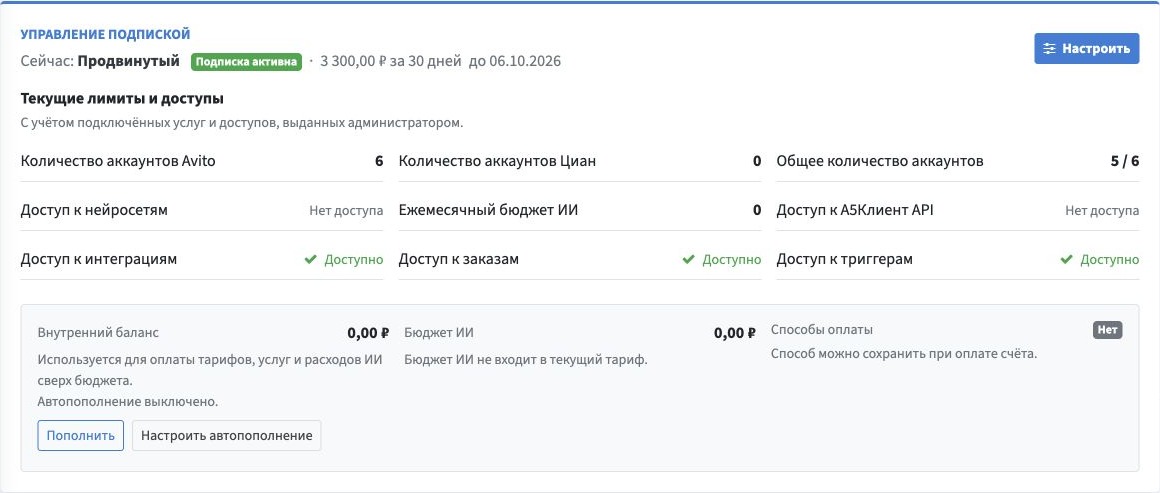Click the Количество аккаунтов Avito label

click(118, 161)
